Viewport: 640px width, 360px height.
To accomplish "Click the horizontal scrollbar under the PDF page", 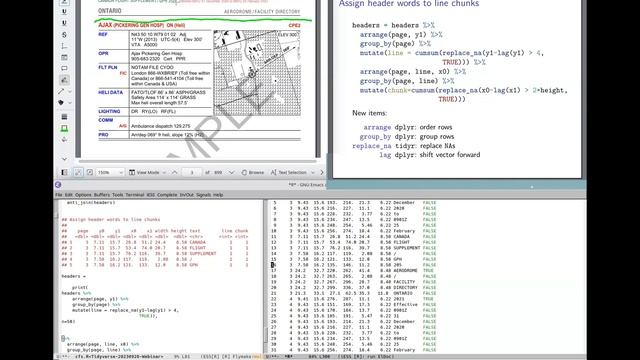I will pyautogui.click(x=198, y=162).
